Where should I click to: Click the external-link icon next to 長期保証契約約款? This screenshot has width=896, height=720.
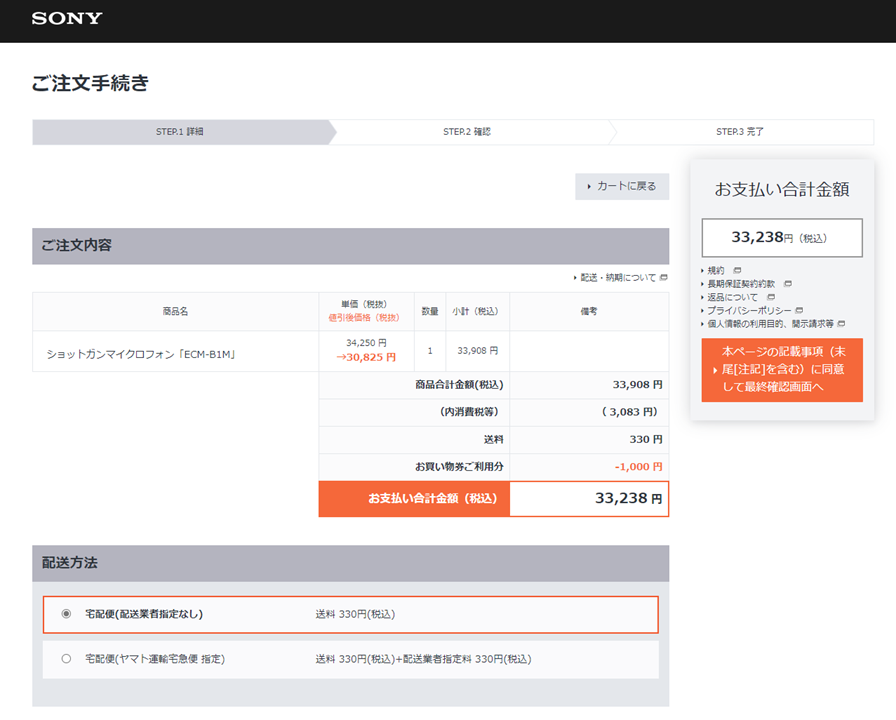pos(788,283)
